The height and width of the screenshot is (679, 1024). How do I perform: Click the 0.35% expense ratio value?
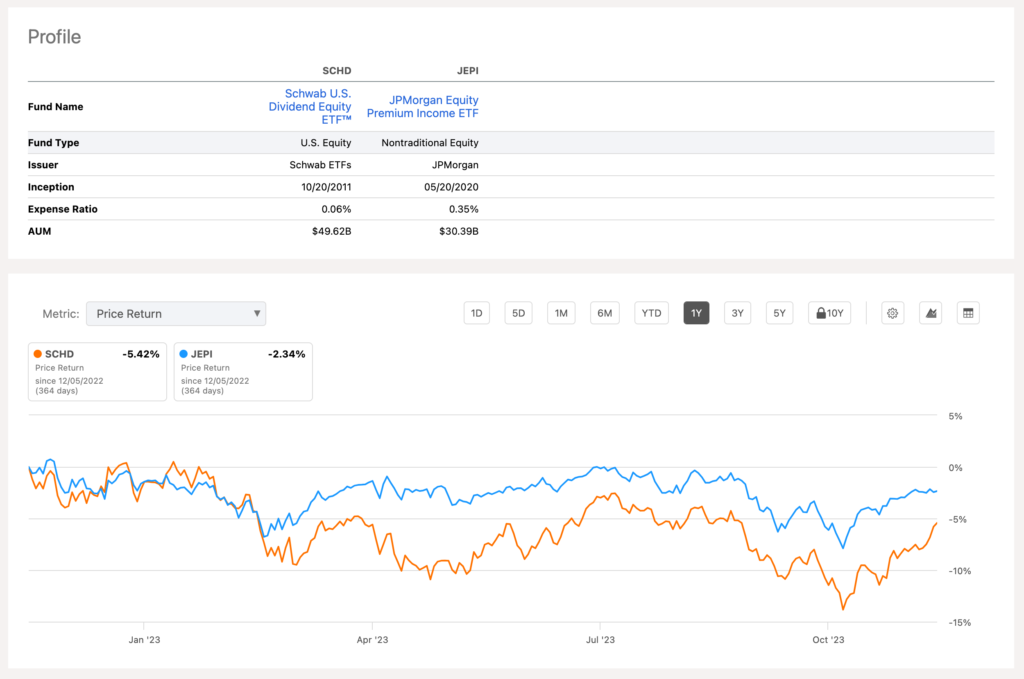pyautogui.click(x=464, y=209)
